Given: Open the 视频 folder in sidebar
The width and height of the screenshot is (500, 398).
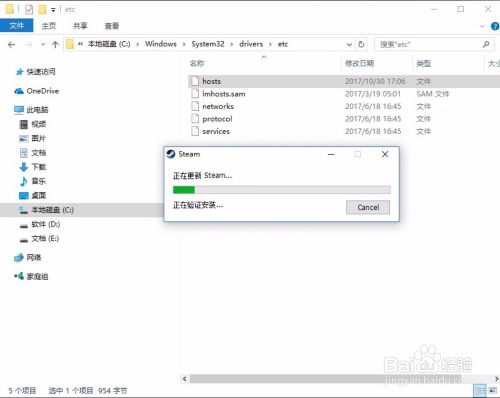Looking at the screenshot, I should pos(33,124).
